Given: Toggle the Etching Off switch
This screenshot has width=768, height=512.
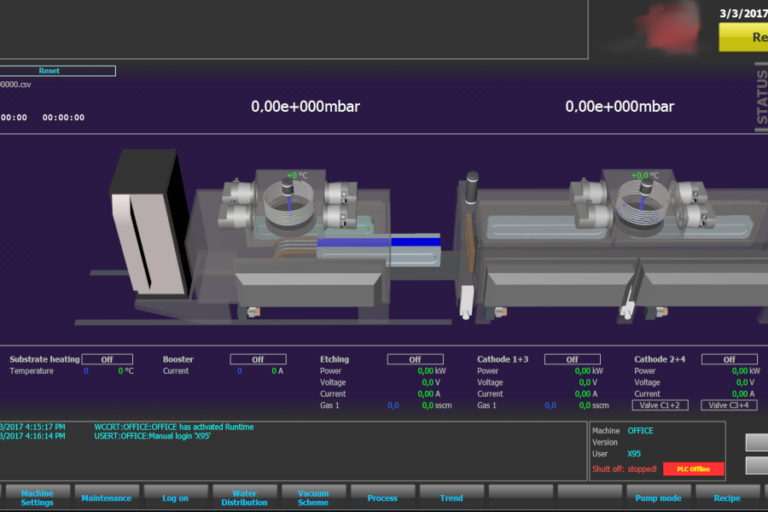Looking at the screenshot, I should click(x=415, y=359).
